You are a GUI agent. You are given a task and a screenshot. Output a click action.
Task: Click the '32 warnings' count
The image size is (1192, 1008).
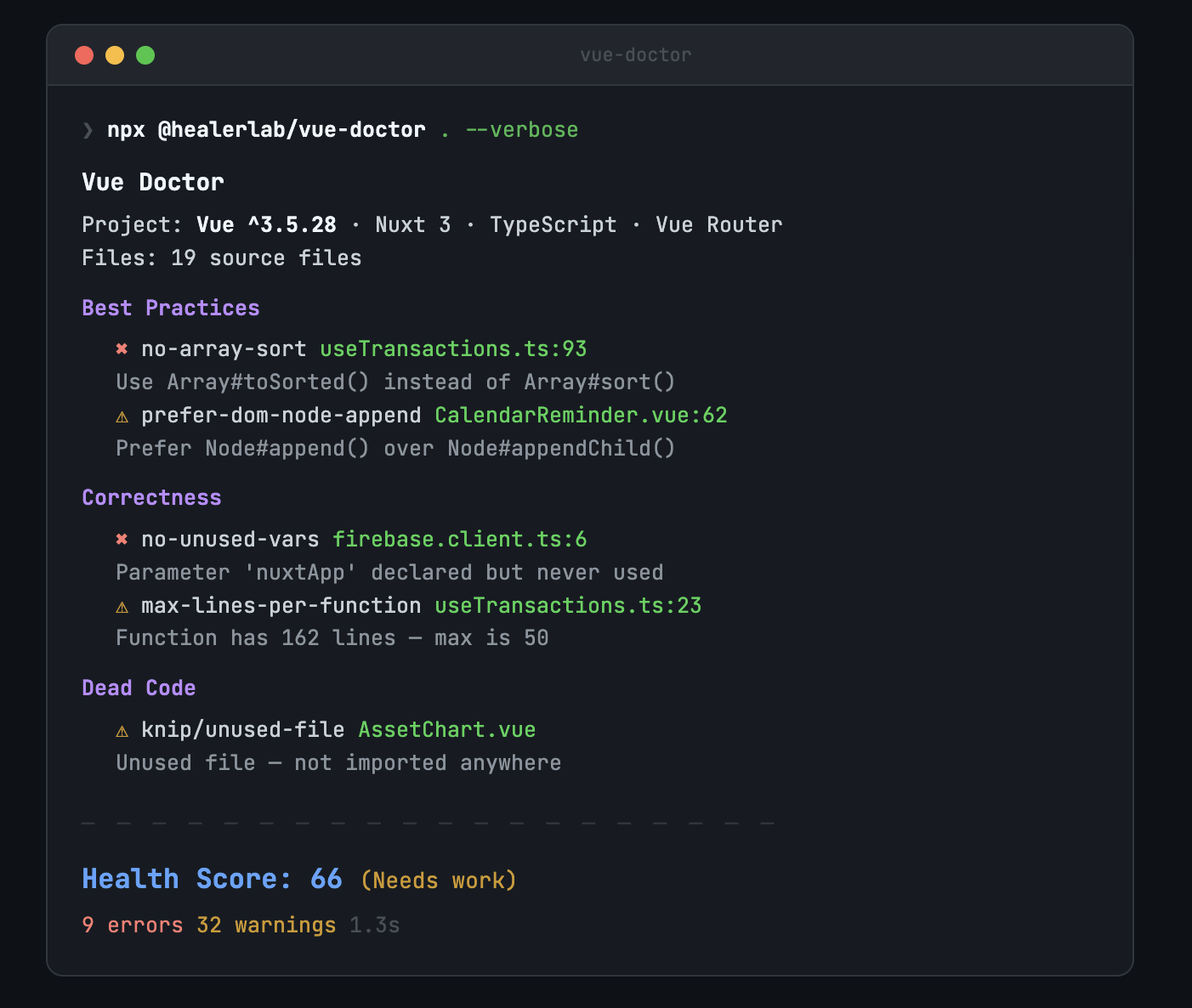point(266,926)
